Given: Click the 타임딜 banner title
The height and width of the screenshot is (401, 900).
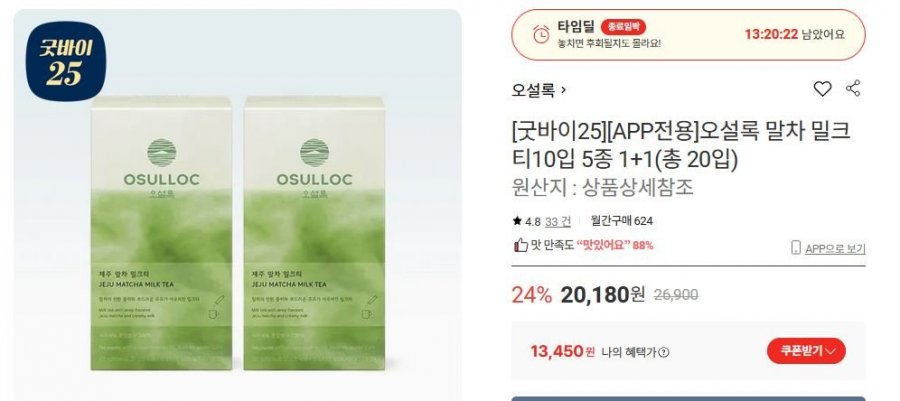Looking at the screenshot, I should [576, 26].
